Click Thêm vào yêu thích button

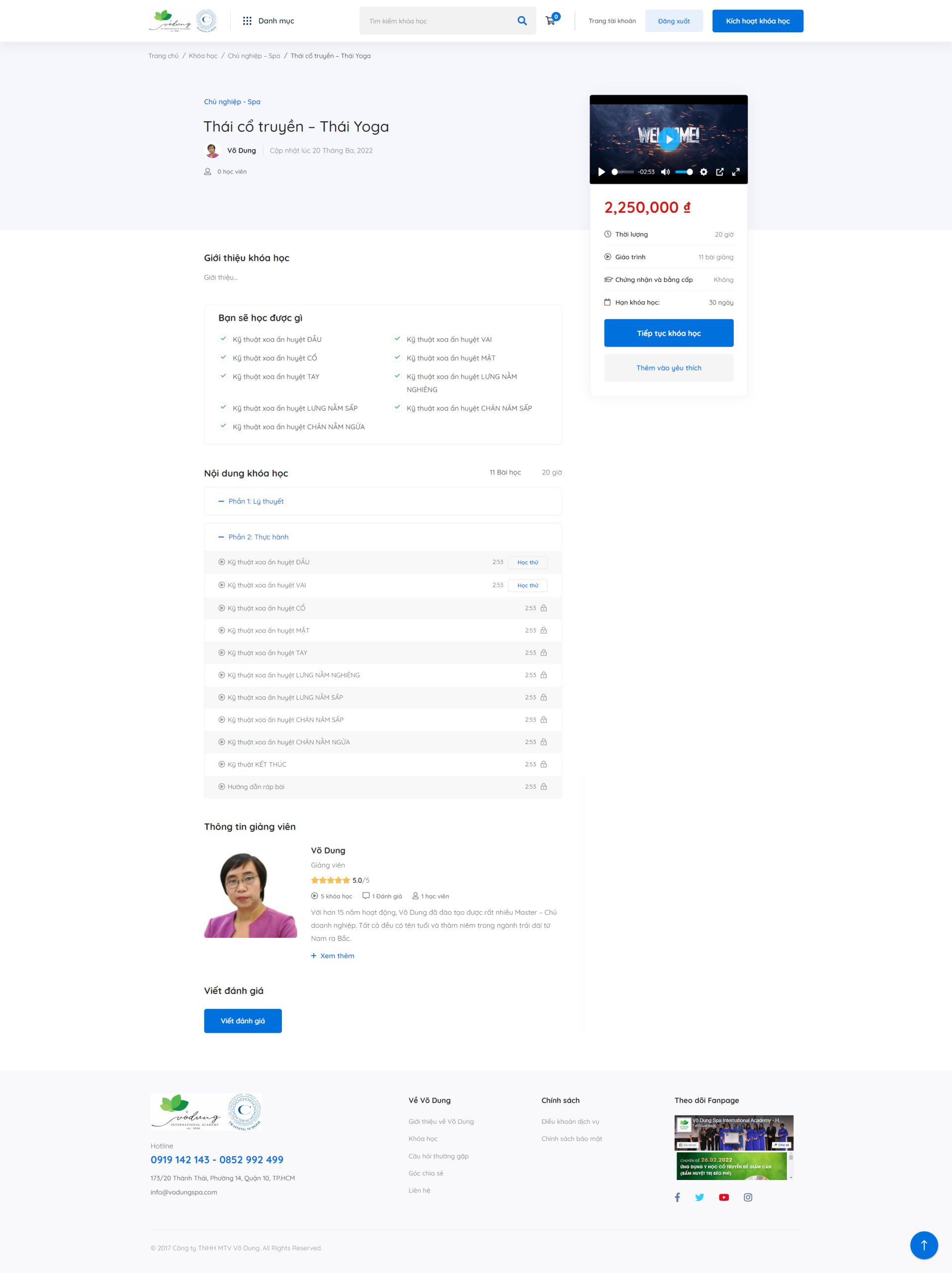[x=668, y=368]
